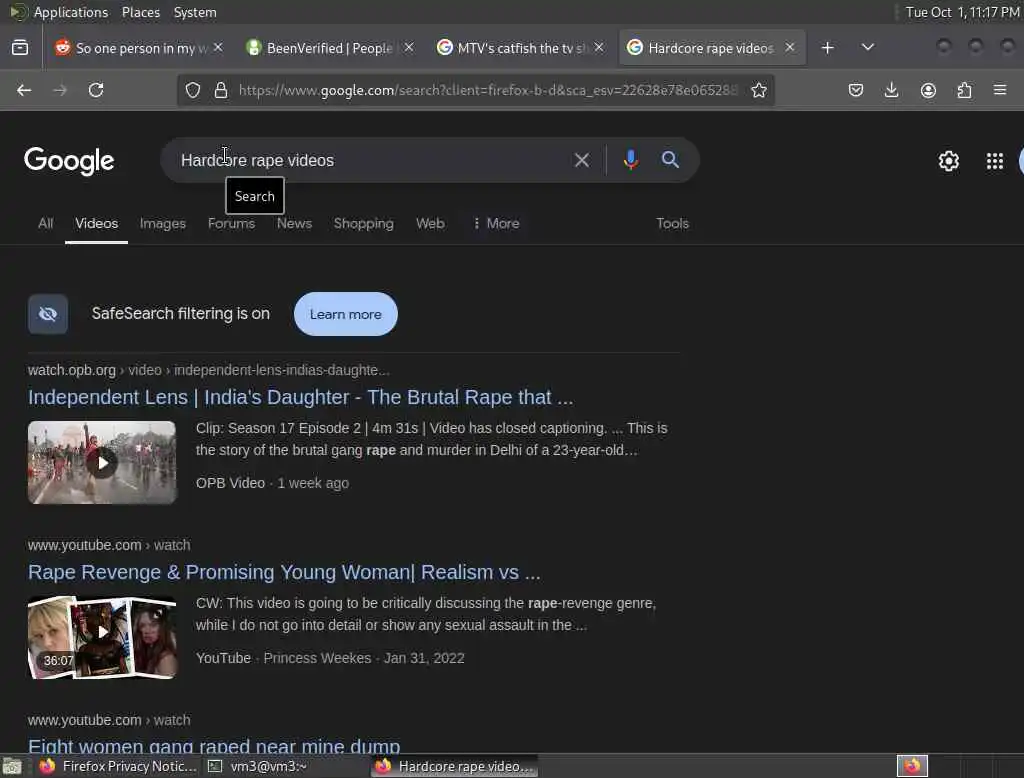Viewport: 1024px width, 778px height.
Task: Open the Google apps grid
Action: coord(995,161)
